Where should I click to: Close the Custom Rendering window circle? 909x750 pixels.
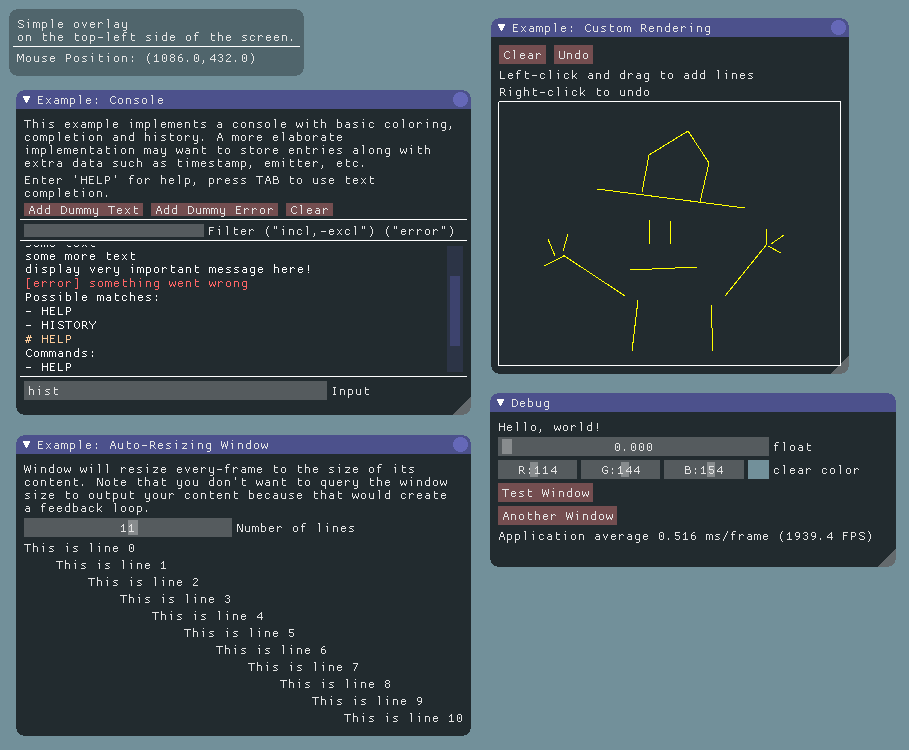[838, 28]
